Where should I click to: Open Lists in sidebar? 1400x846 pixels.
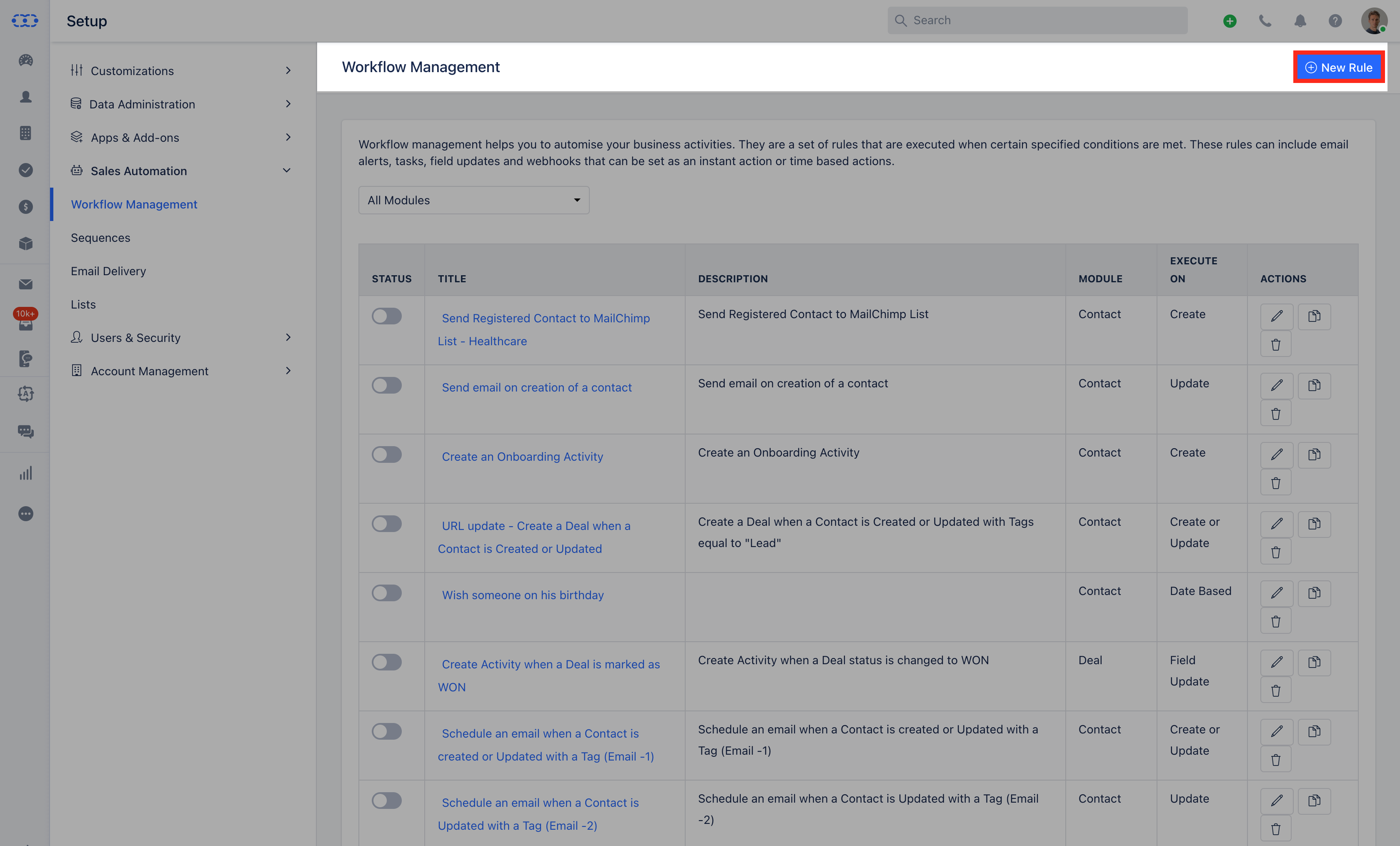[x=83, y=304]
